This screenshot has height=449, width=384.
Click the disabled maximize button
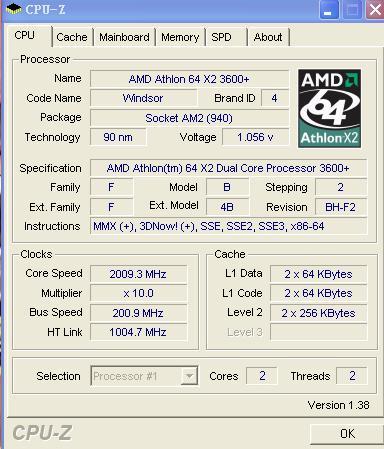point(352,10)
